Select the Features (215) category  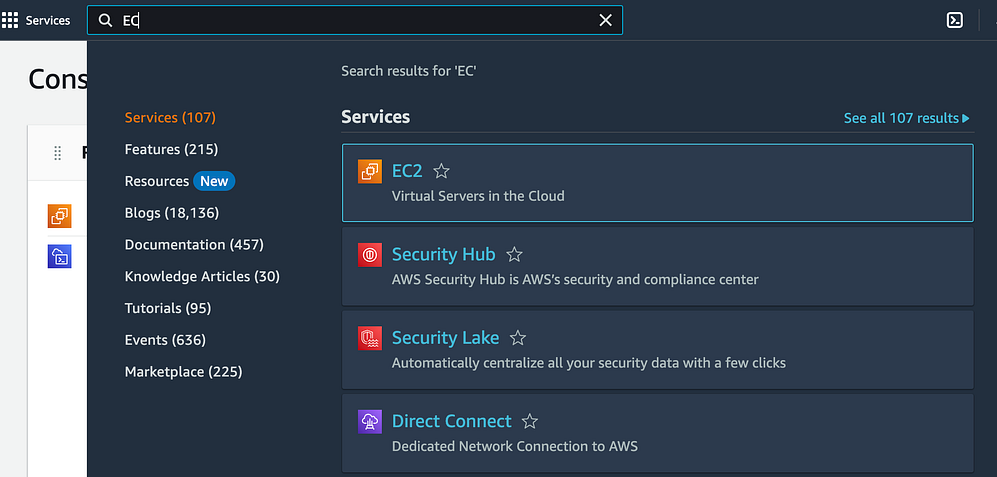171,149
